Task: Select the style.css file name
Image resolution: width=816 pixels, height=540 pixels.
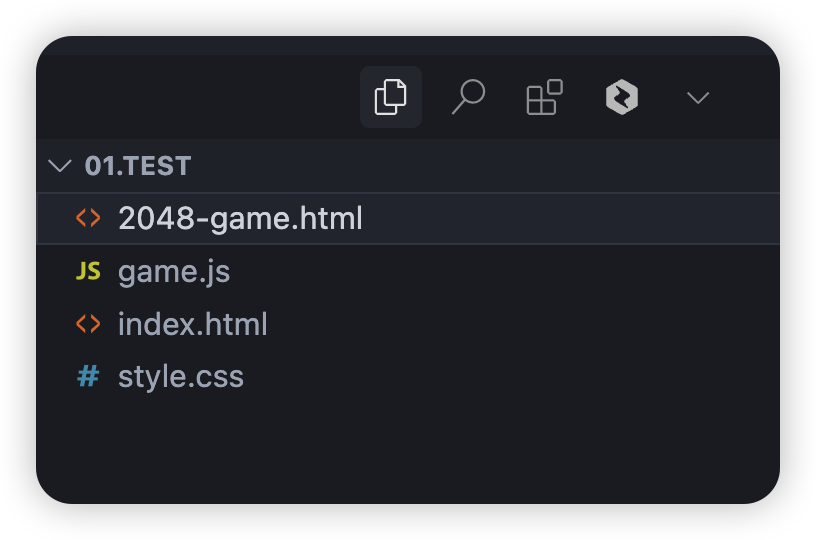Action: coord(181,377)
